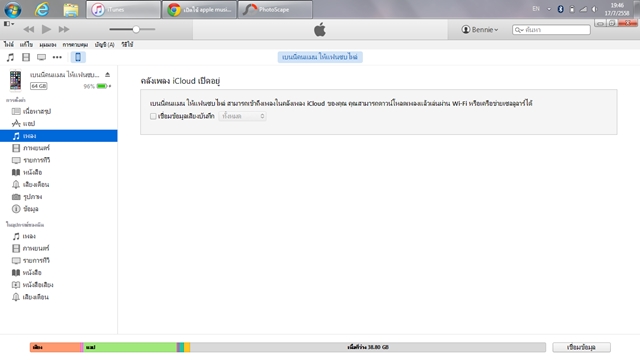Open the มุมมอง (View) menu
Viewport: 640px width, 360px height.
point(48,44)
